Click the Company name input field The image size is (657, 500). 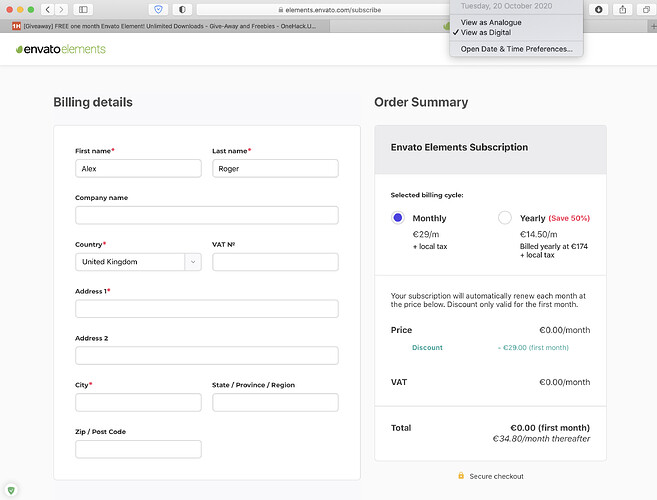tap(206, 215)
